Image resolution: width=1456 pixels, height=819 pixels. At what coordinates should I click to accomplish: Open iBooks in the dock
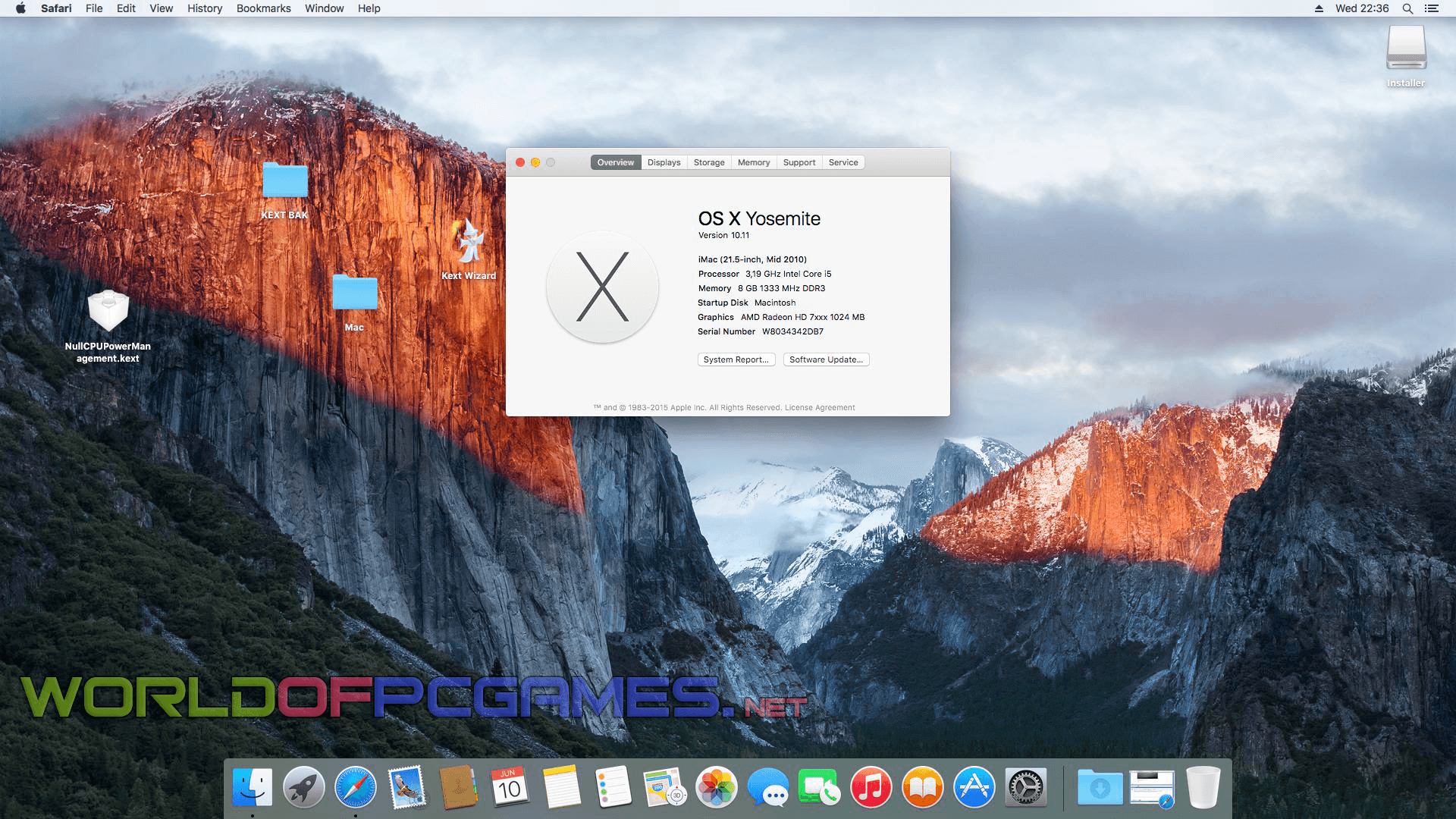(922, 787)
